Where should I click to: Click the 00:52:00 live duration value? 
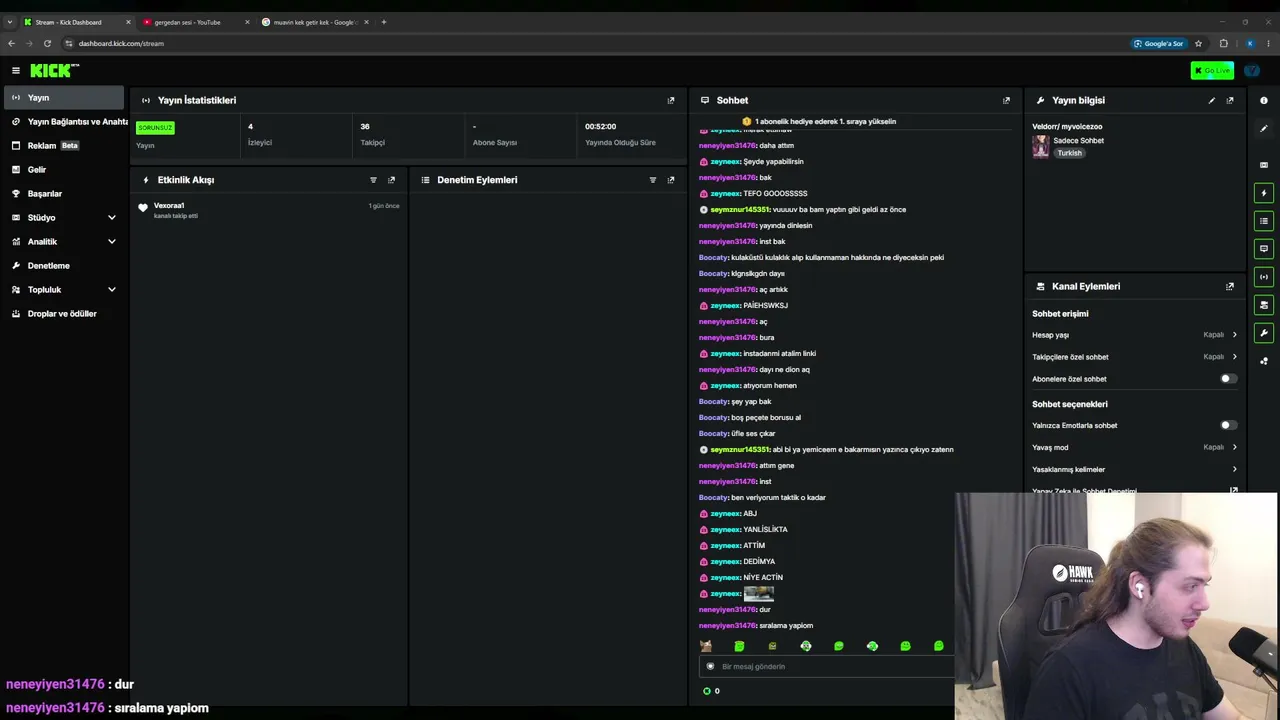pyautogui.click(x=600, y=126)
